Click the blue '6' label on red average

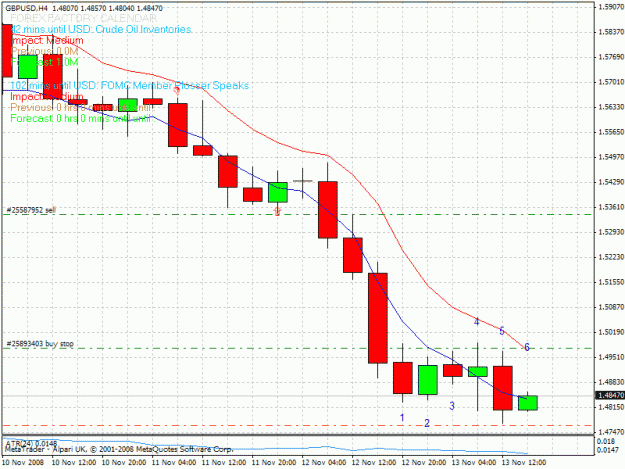(527, 347)
